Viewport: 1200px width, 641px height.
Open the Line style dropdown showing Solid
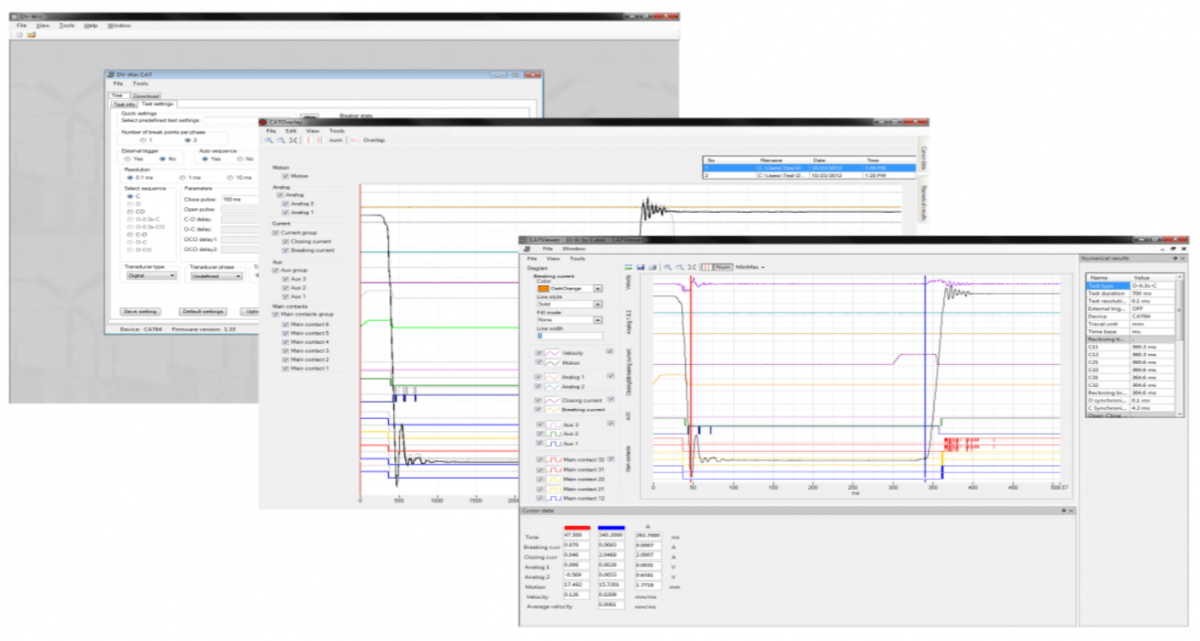click(x=598, y=303)
